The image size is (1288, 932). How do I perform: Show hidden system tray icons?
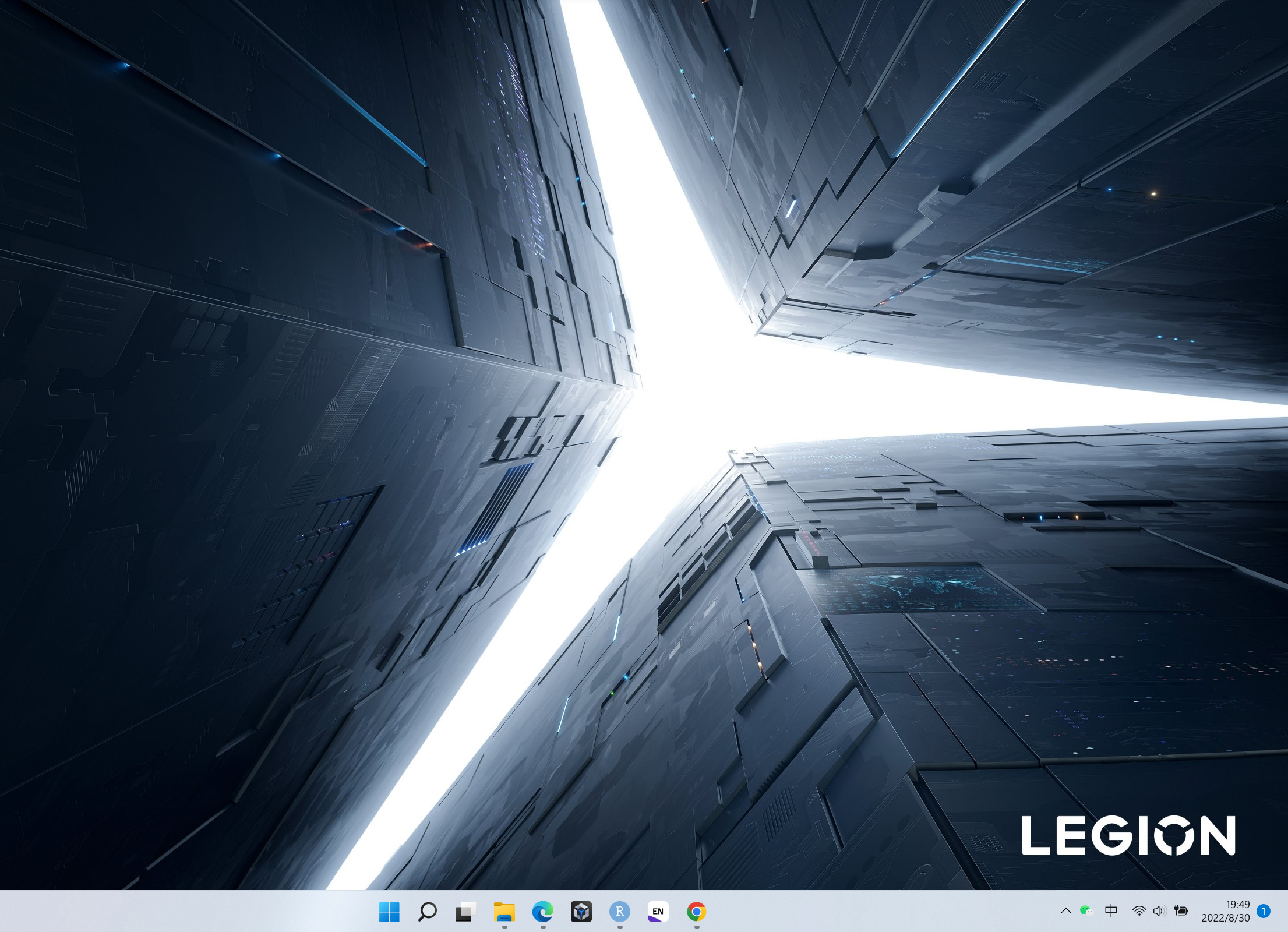tap(1065, 911)
